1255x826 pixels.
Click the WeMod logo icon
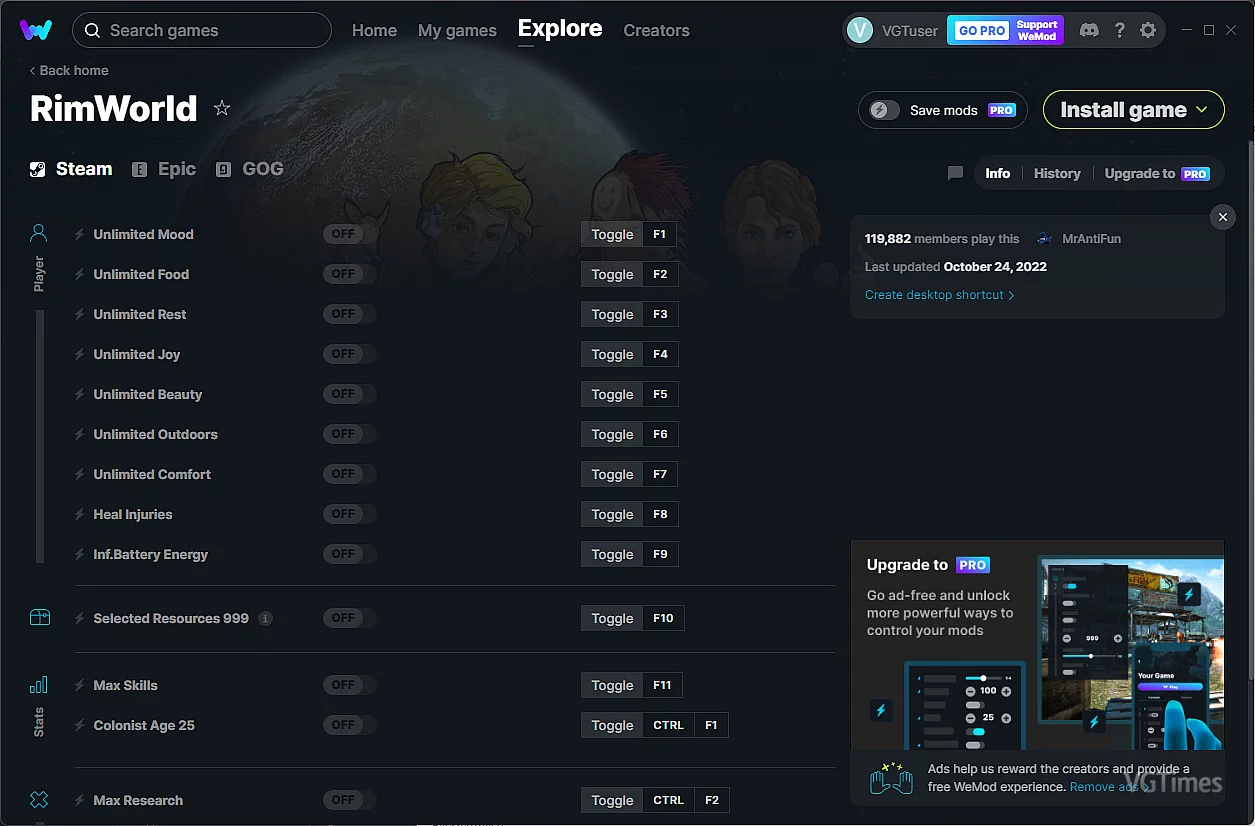(36, 30)
